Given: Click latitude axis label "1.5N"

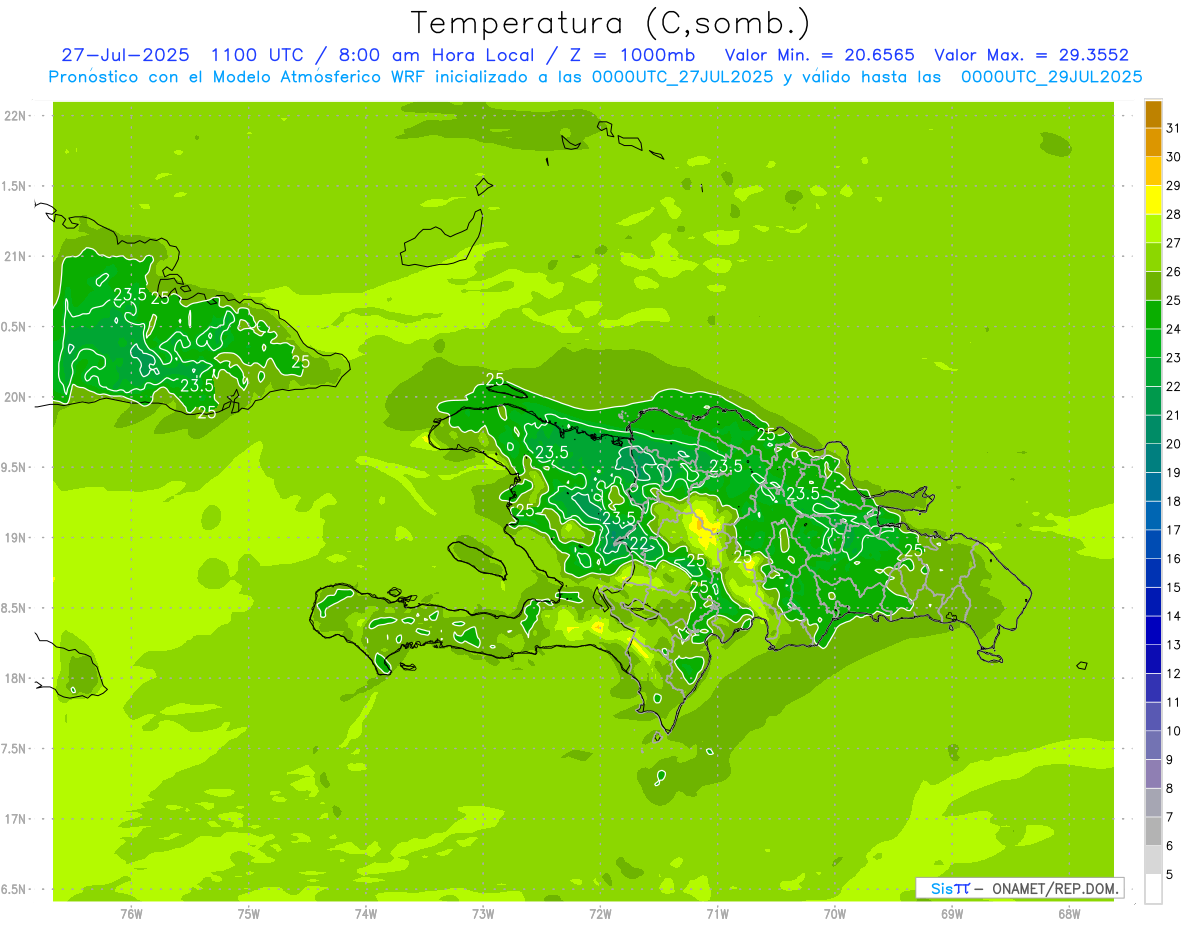Looking at the screenshot, I should point(14,186).
